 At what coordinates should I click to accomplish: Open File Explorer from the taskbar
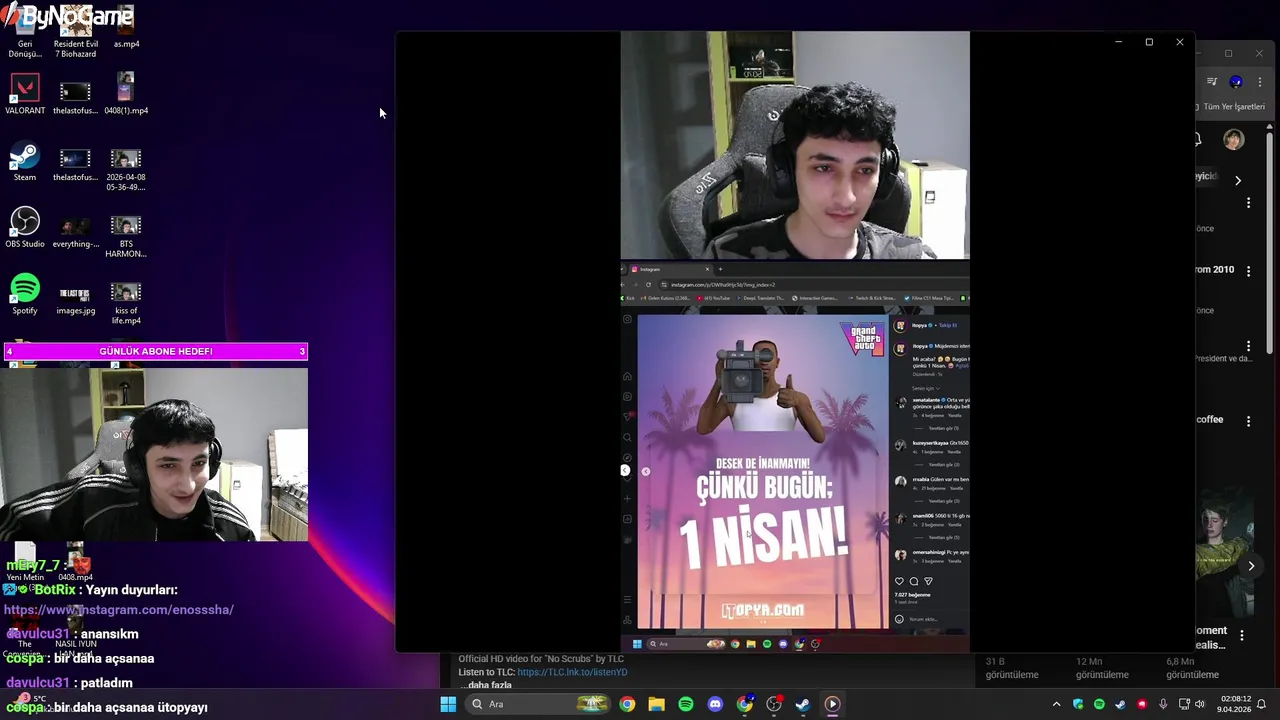(x=656, y=704)
